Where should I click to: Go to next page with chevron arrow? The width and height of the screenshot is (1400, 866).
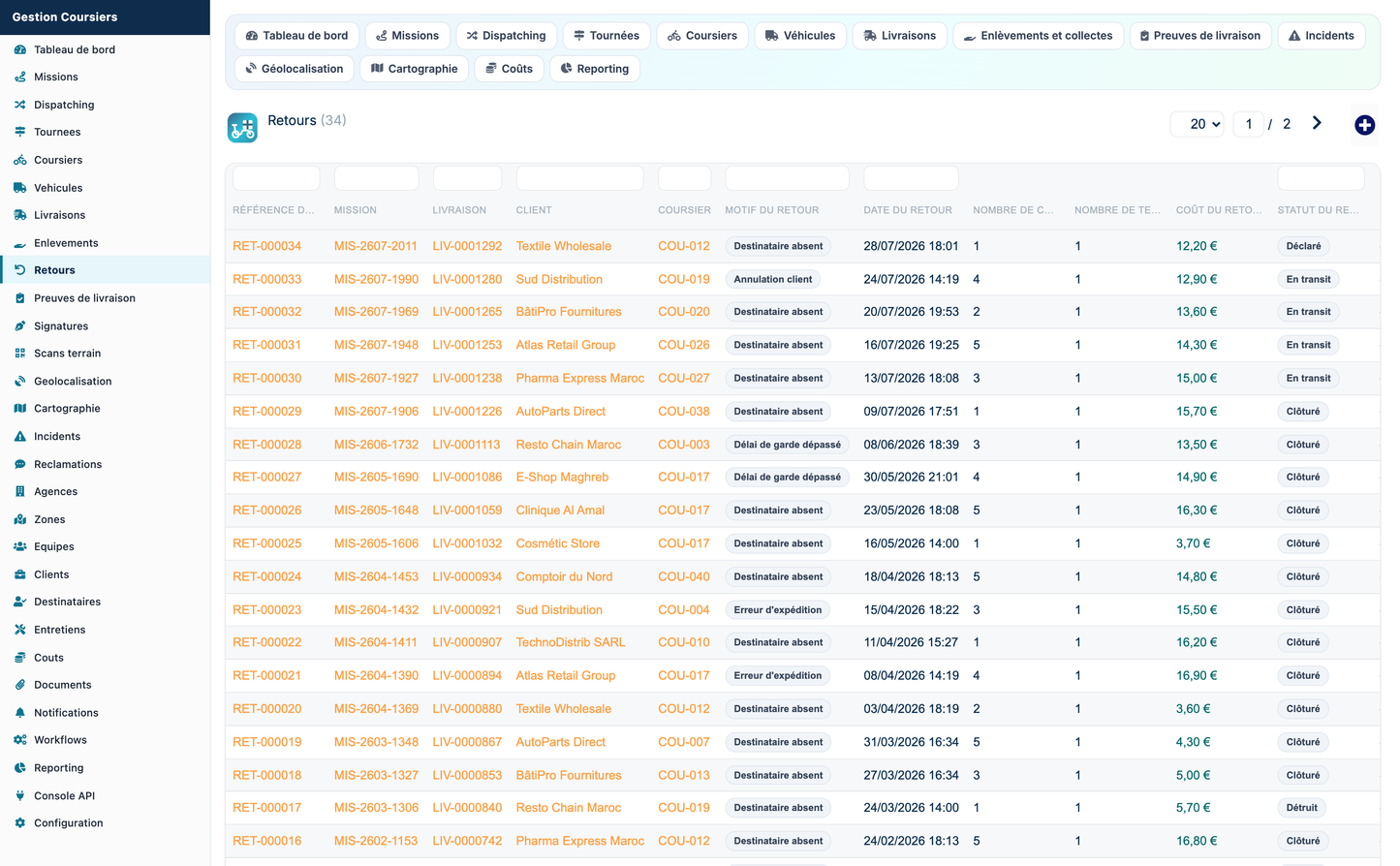[x=1317, y=123]
